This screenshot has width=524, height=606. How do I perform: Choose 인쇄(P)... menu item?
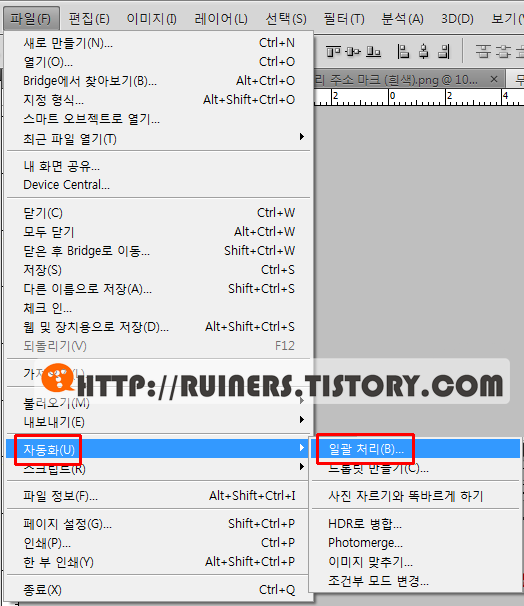(x=158, y=543)
